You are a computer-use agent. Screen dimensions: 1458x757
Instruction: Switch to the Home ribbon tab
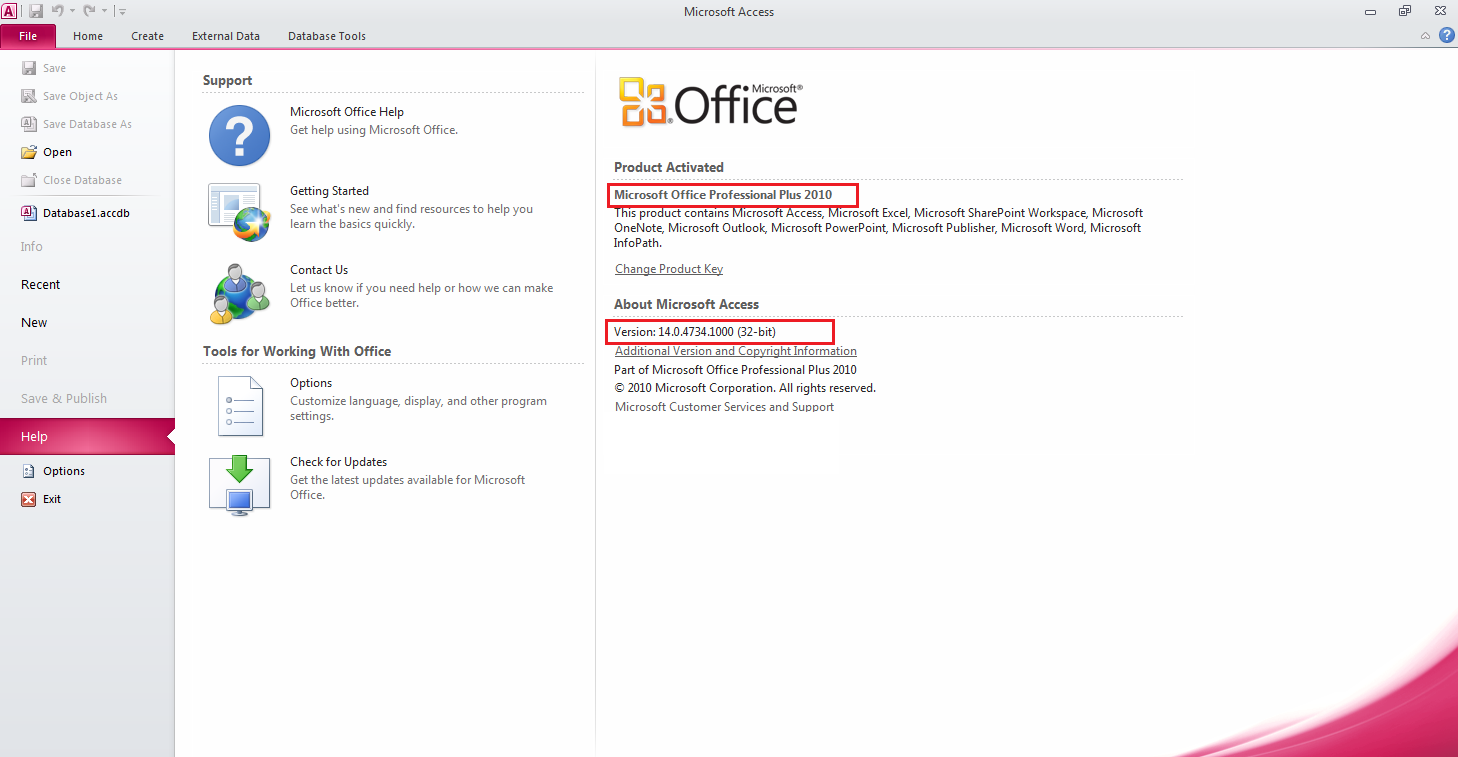(88, 36)
